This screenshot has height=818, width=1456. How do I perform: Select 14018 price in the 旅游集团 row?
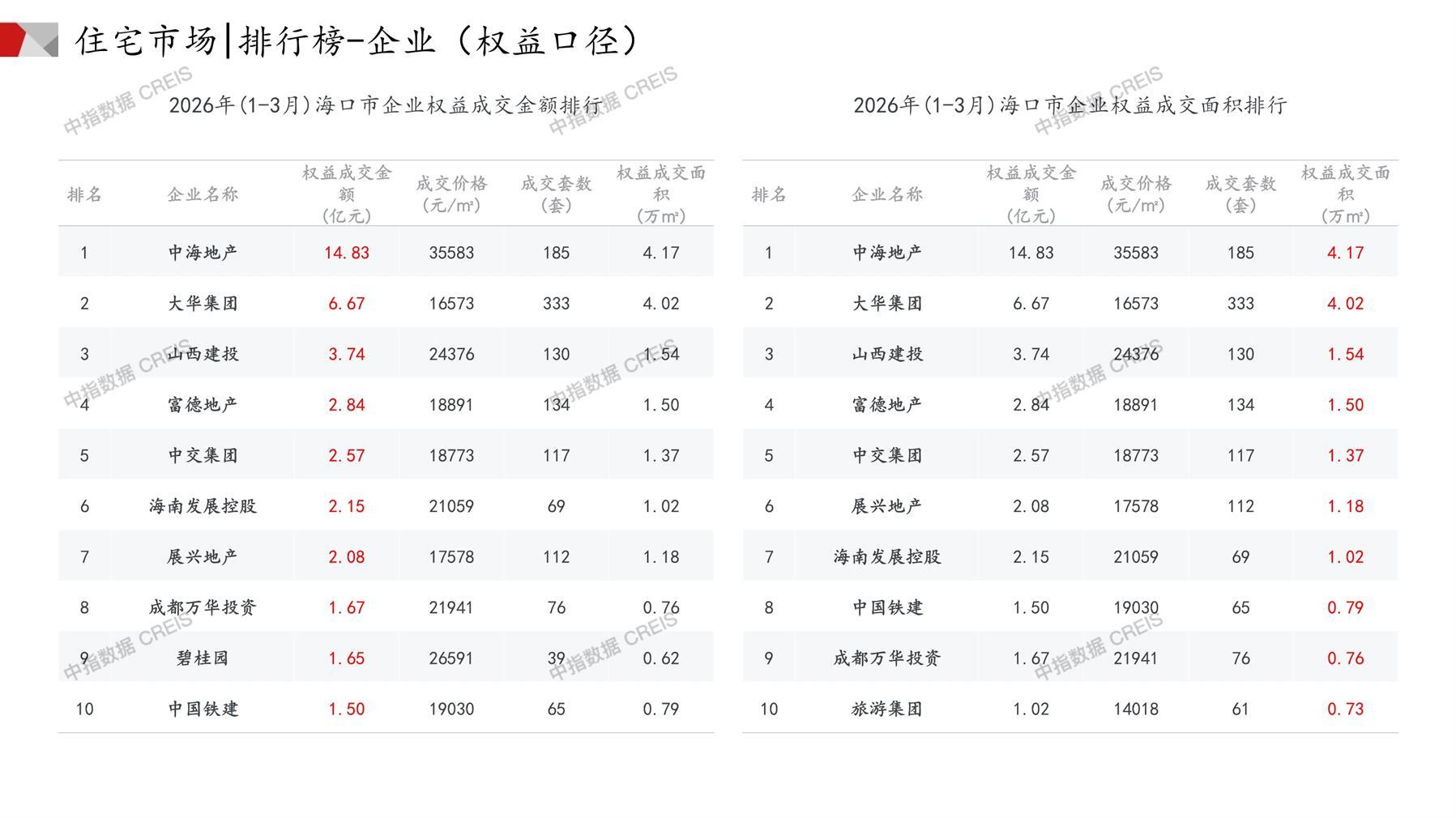1135,709
